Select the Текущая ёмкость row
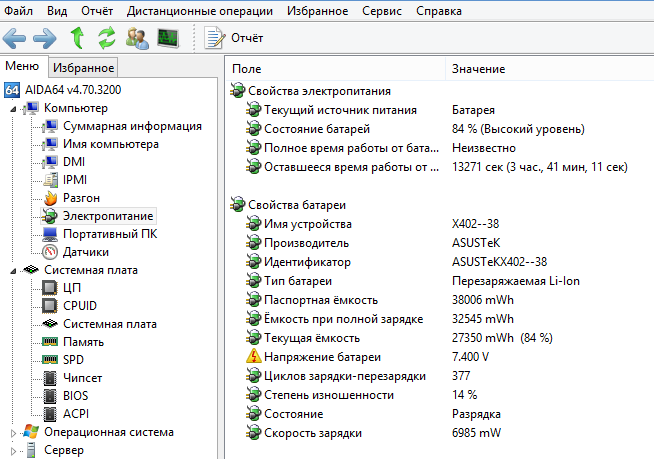Screen dimensions: 654x459 click(441, 338)
